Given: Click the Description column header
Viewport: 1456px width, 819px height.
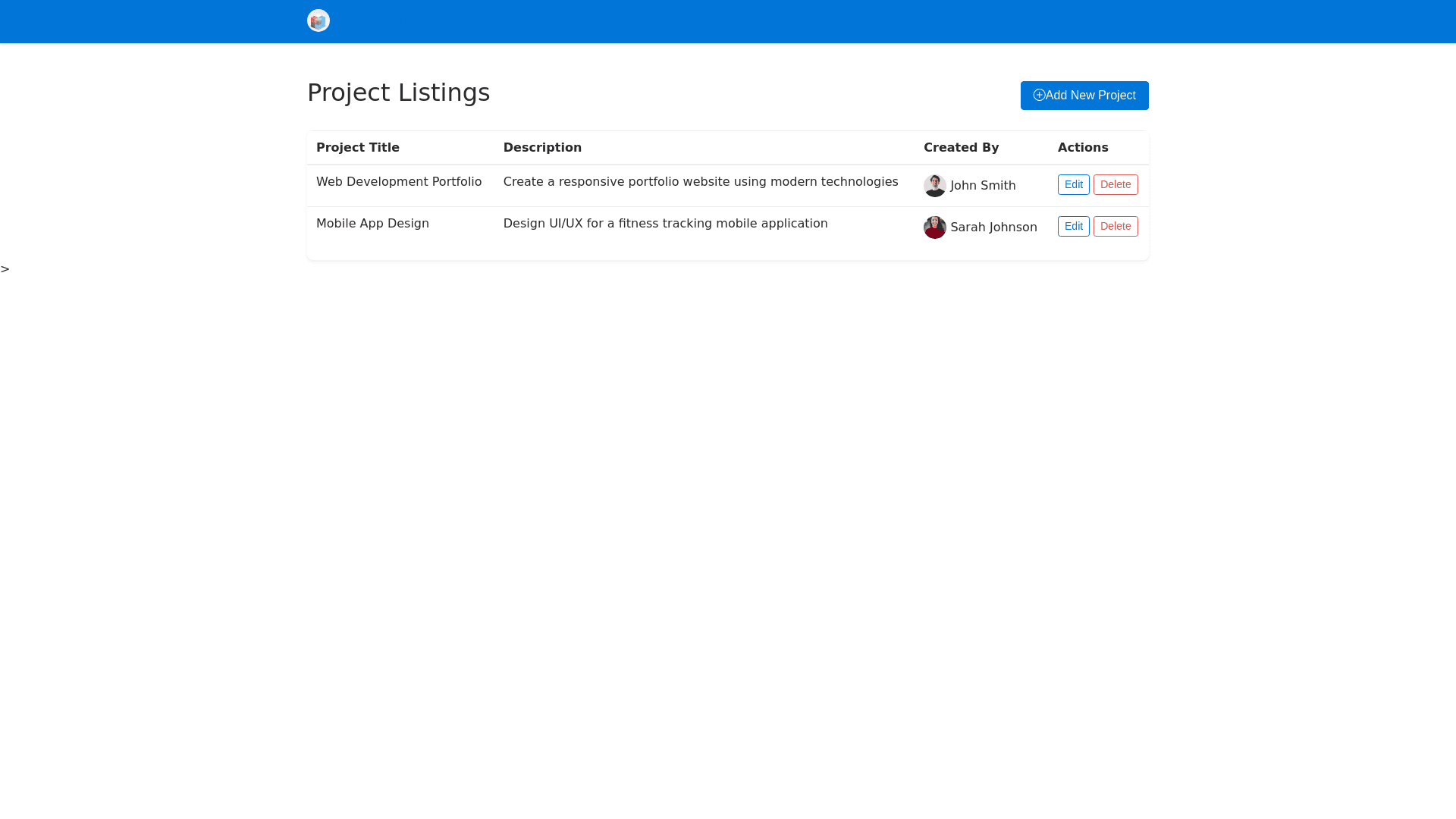Looking at the screenshot, I should (542, 148).
